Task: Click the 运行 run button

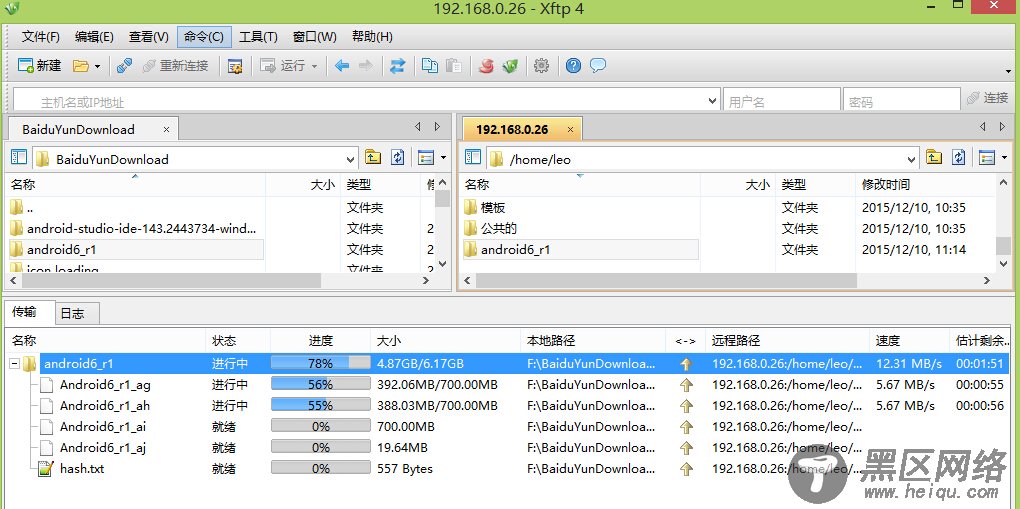Action: [x=282, y=66]
